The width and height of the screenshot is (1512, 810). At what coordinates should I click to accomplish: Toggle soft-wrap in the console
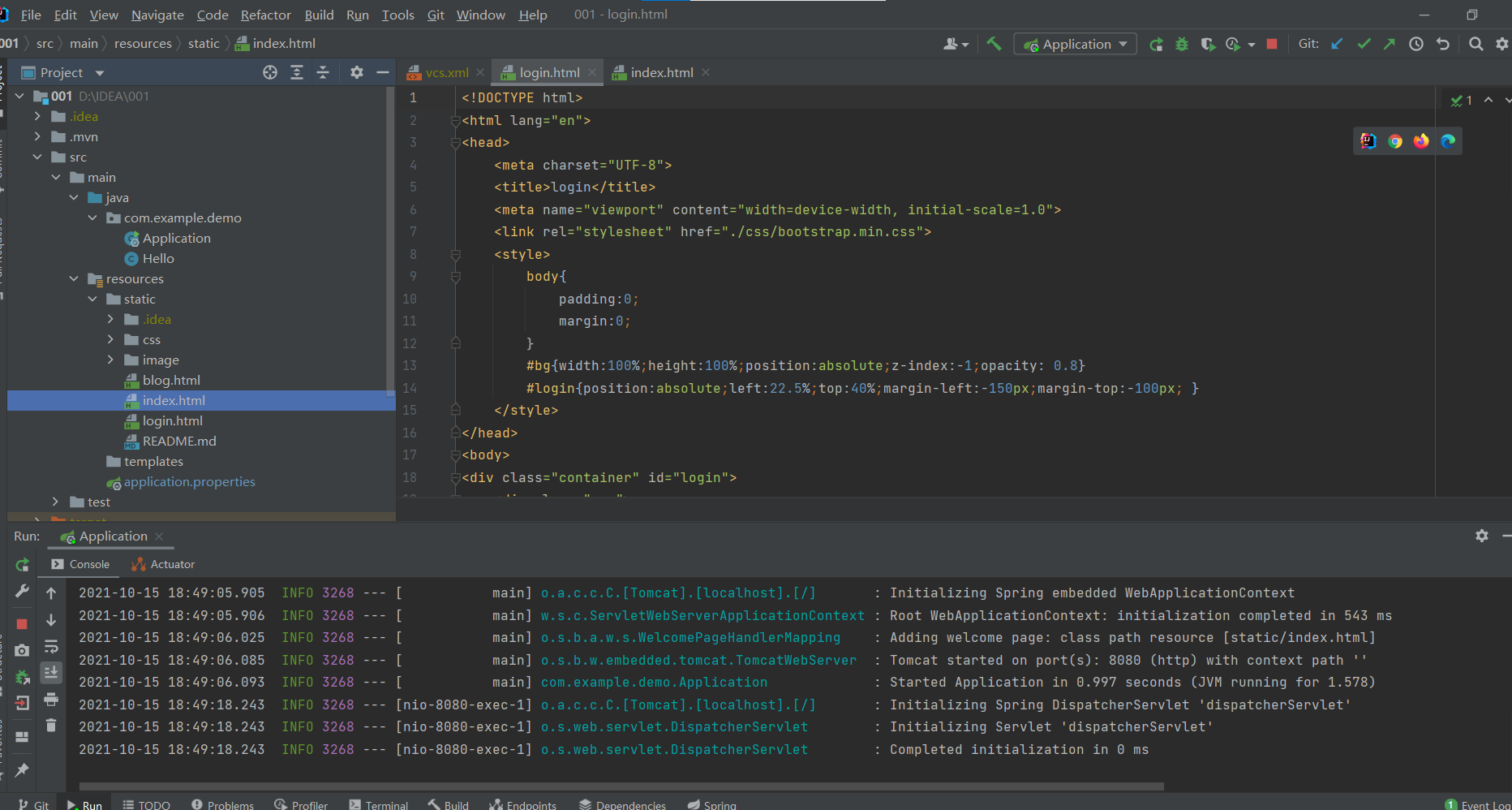[51, 646]
